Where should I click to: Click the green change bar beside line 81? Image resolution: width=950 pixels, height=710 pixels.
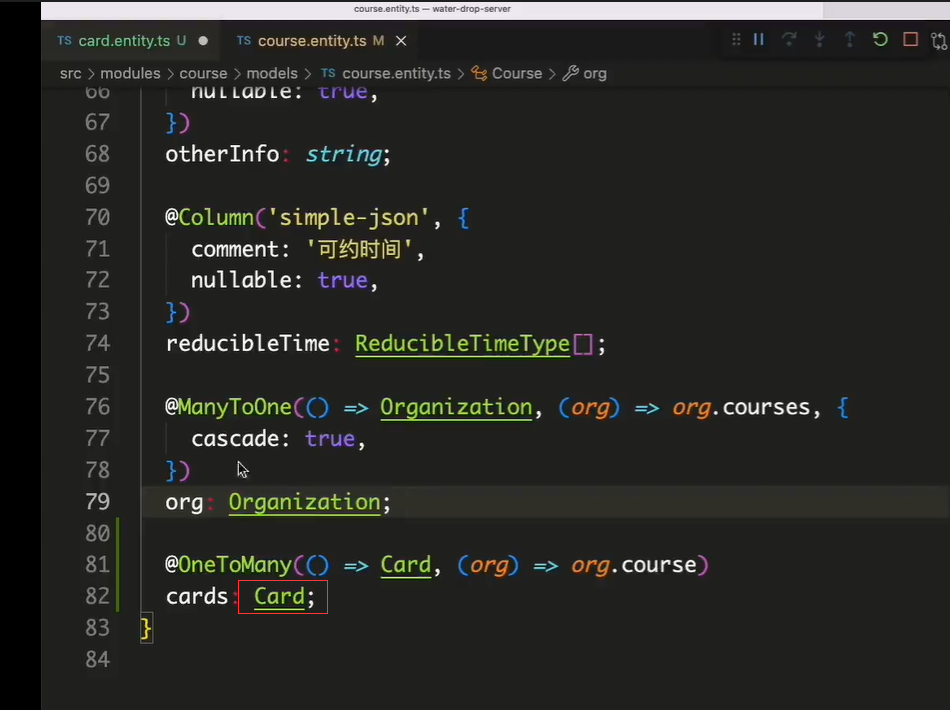click(x=118, y=565)
